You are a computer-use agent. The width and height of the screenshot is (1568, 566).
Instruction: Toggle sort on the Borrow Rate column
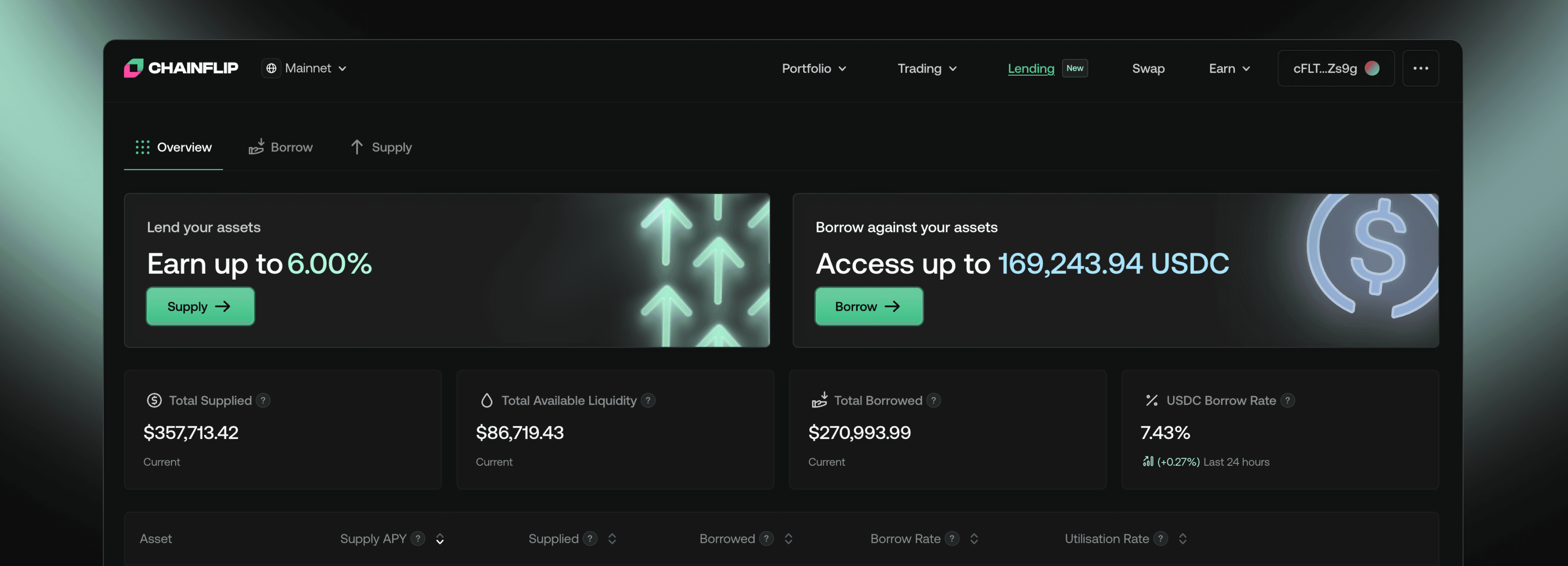974,539
